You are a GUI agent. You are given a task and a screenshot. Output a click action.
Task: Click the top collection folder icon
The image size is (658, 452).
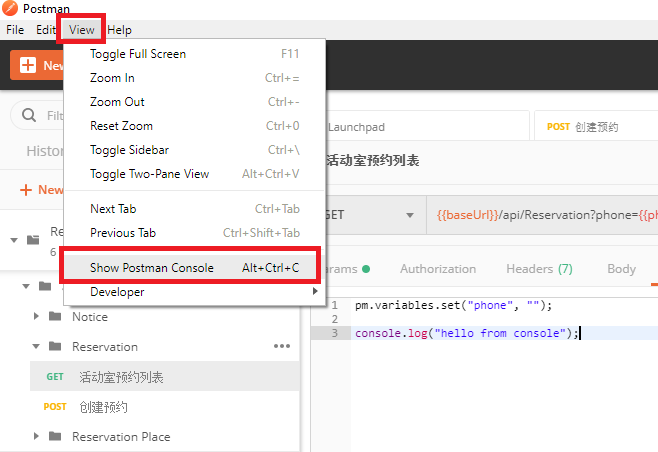[x=33, y=240]
